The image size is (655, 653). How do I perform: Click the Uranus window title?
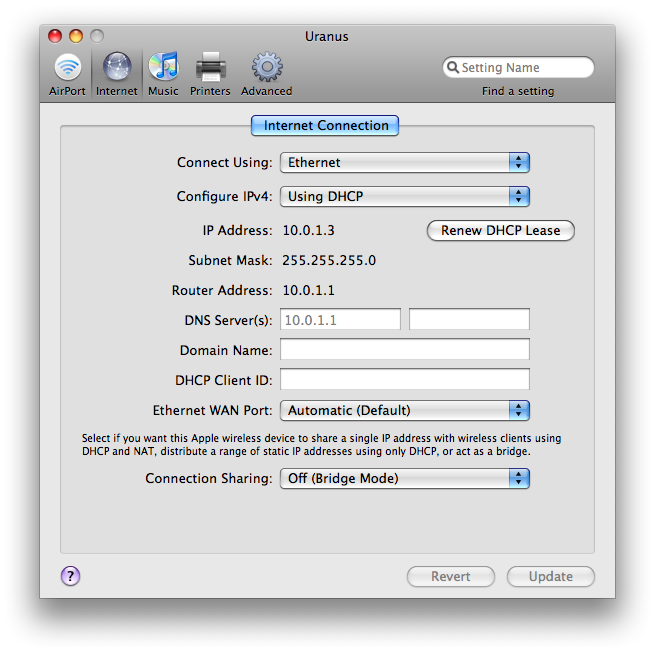(327, 37)
